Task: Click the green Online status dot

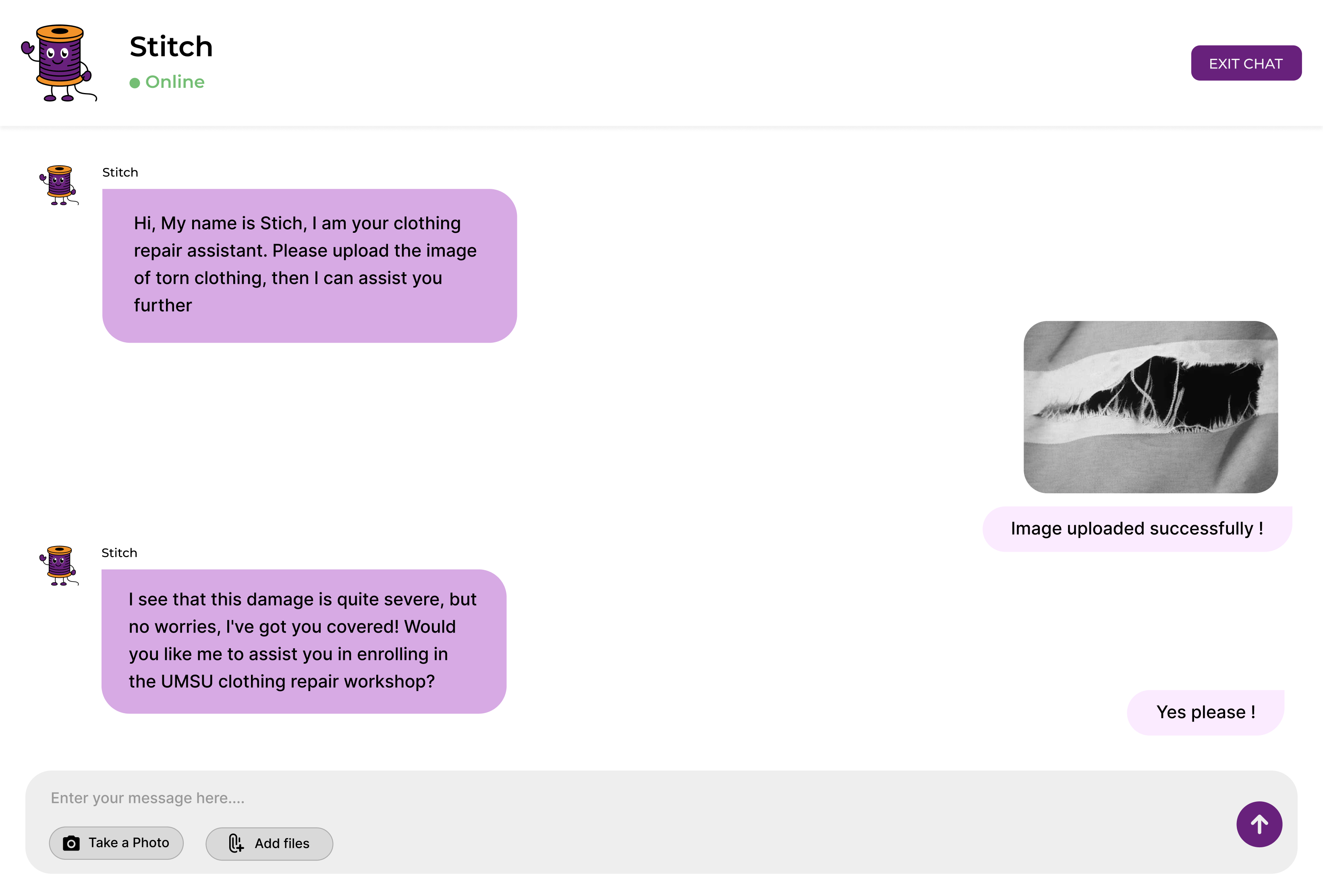Action: (x=135, y=83)
